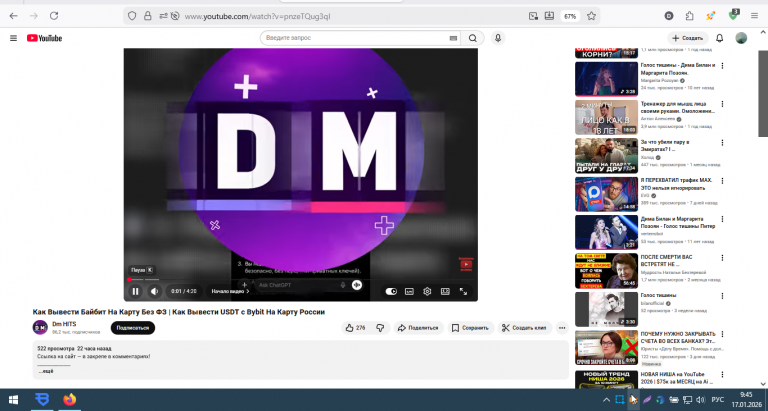Click the magnifying glass search button
The image size is (768, 411).
click(x=473, y=38)
